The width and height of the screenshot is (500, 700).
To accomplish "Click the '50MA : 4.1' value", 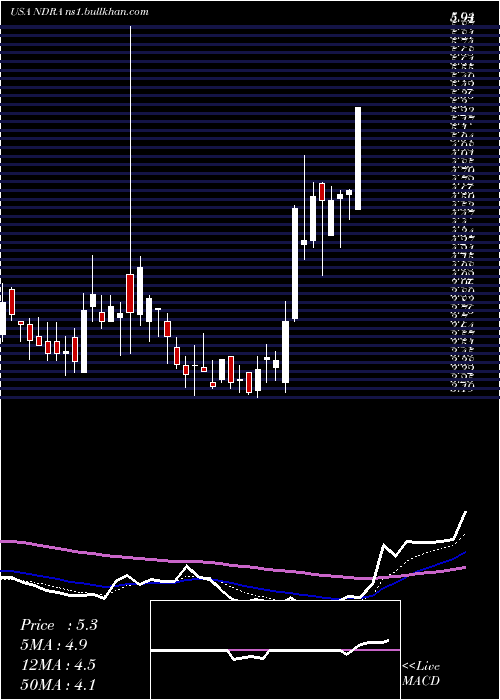I will tap(58, 684).
